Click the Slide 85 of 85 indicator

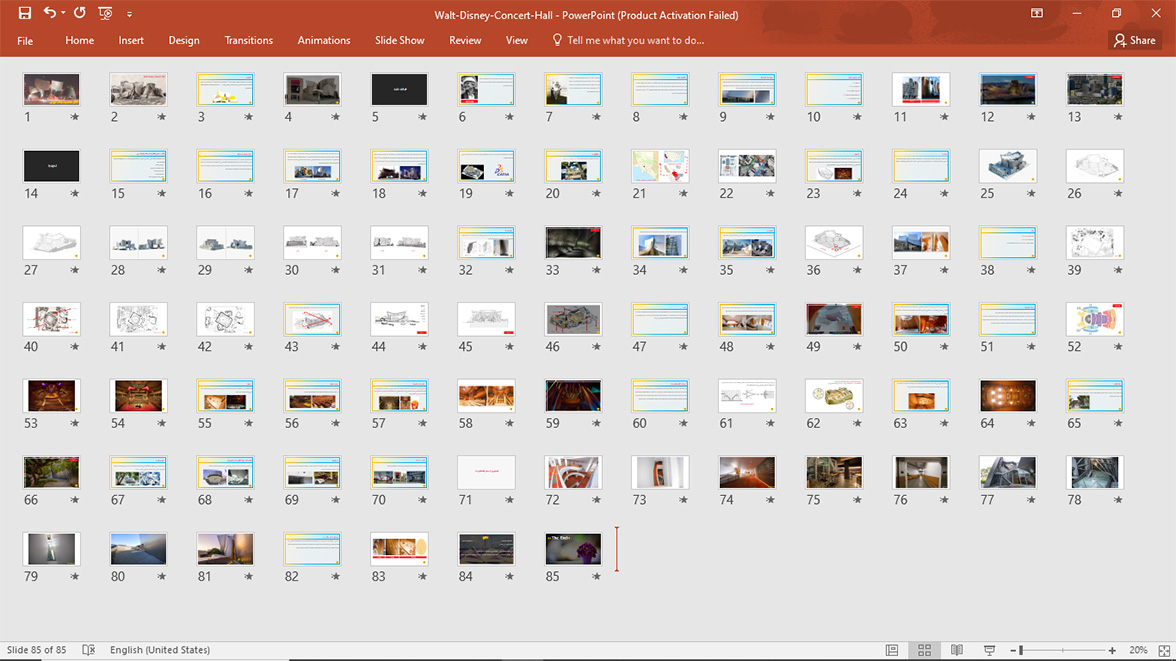coord(37,650)
